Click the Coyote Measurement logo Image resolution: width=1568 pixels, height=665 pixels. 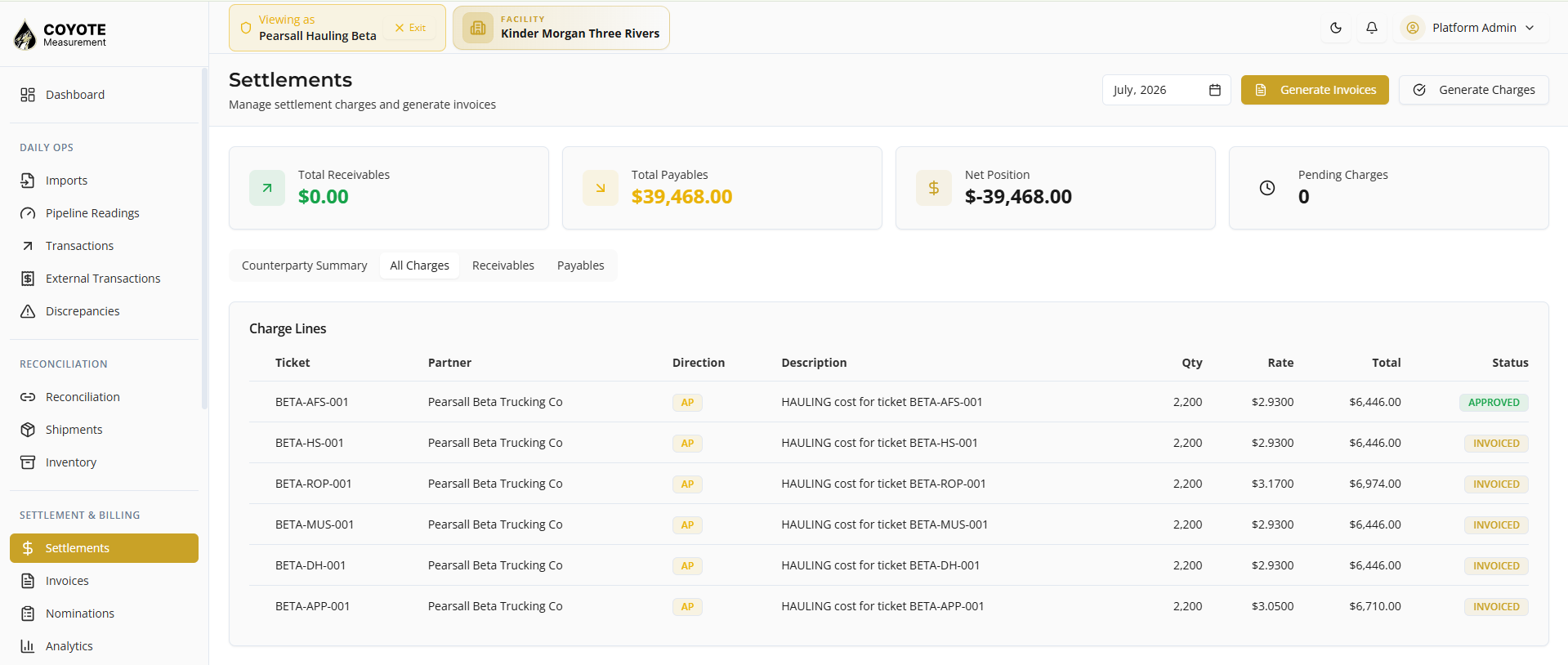click(x=60, y=34)
